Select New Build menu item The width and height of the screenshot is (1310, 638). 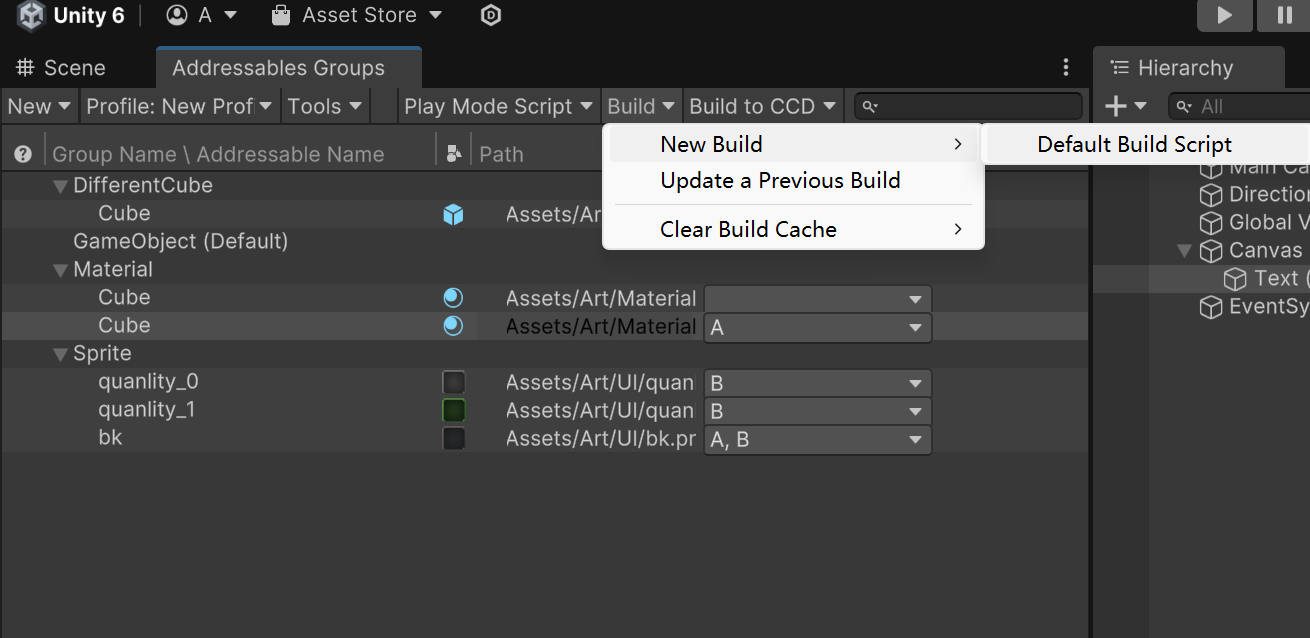click(x=793, y=145)
